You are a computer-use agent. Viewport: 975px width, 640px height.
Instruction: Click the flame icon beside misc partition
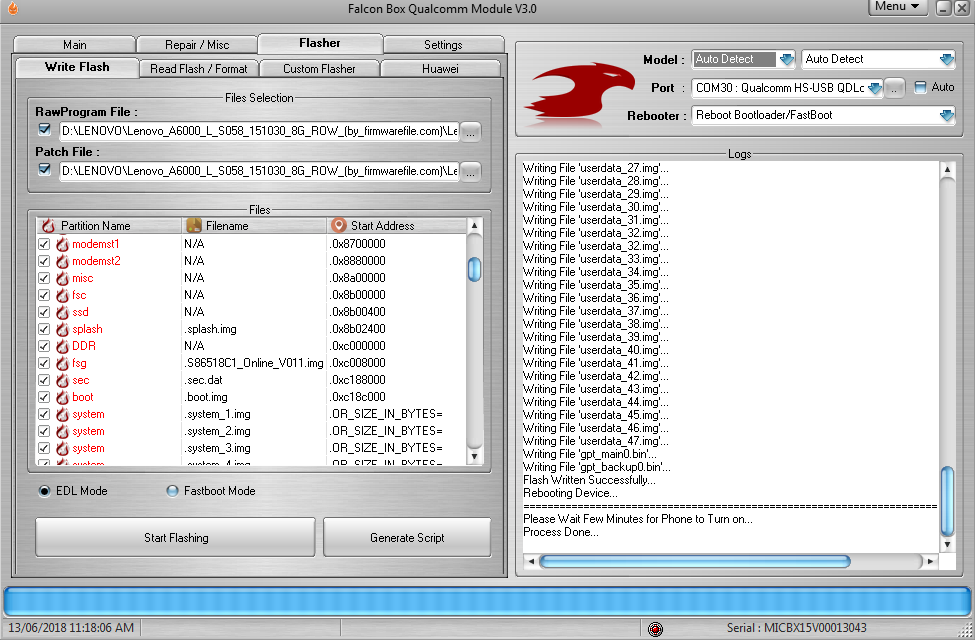[62, 278]
